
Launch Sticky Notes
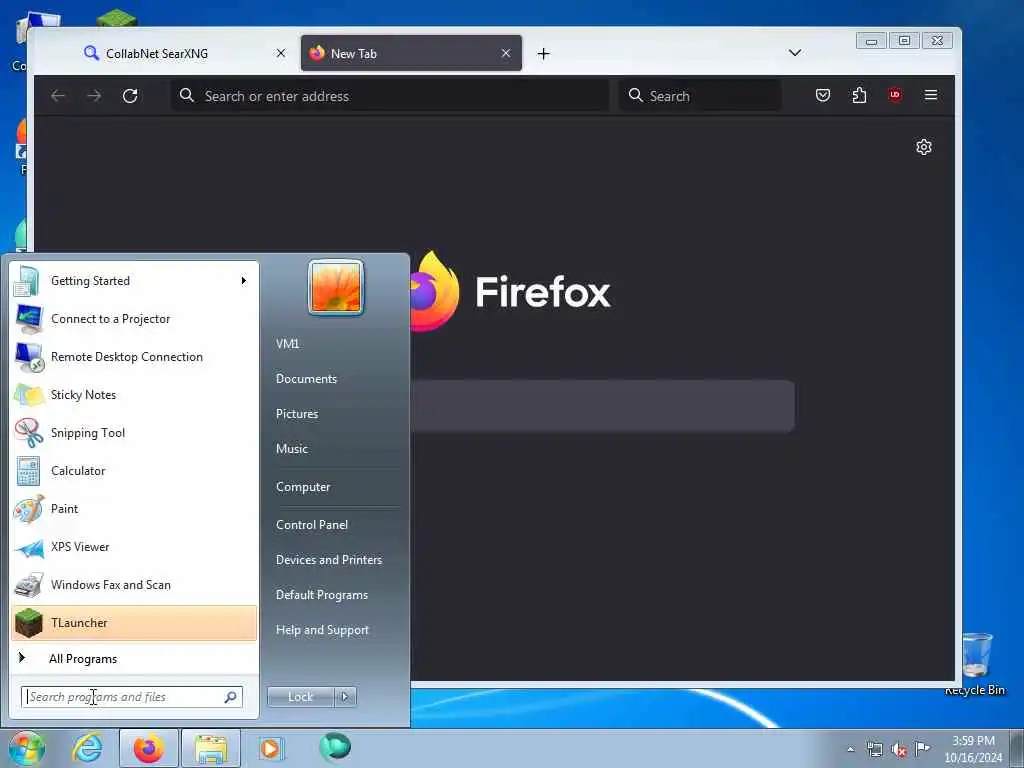(134, 394)
